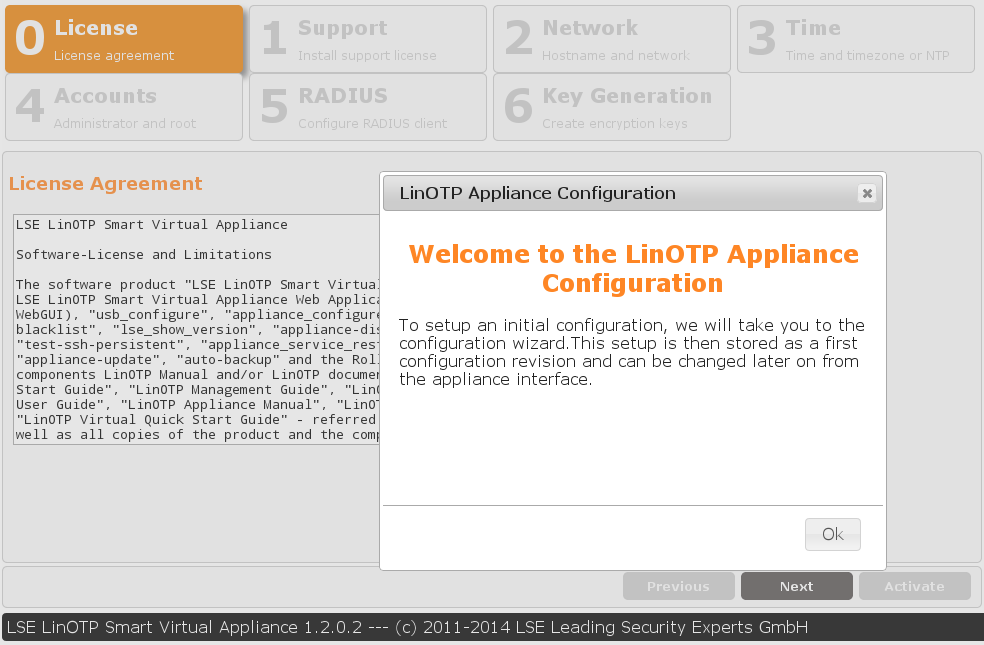
Task: Switch to the Key Generation step
Action: [612, 107]
